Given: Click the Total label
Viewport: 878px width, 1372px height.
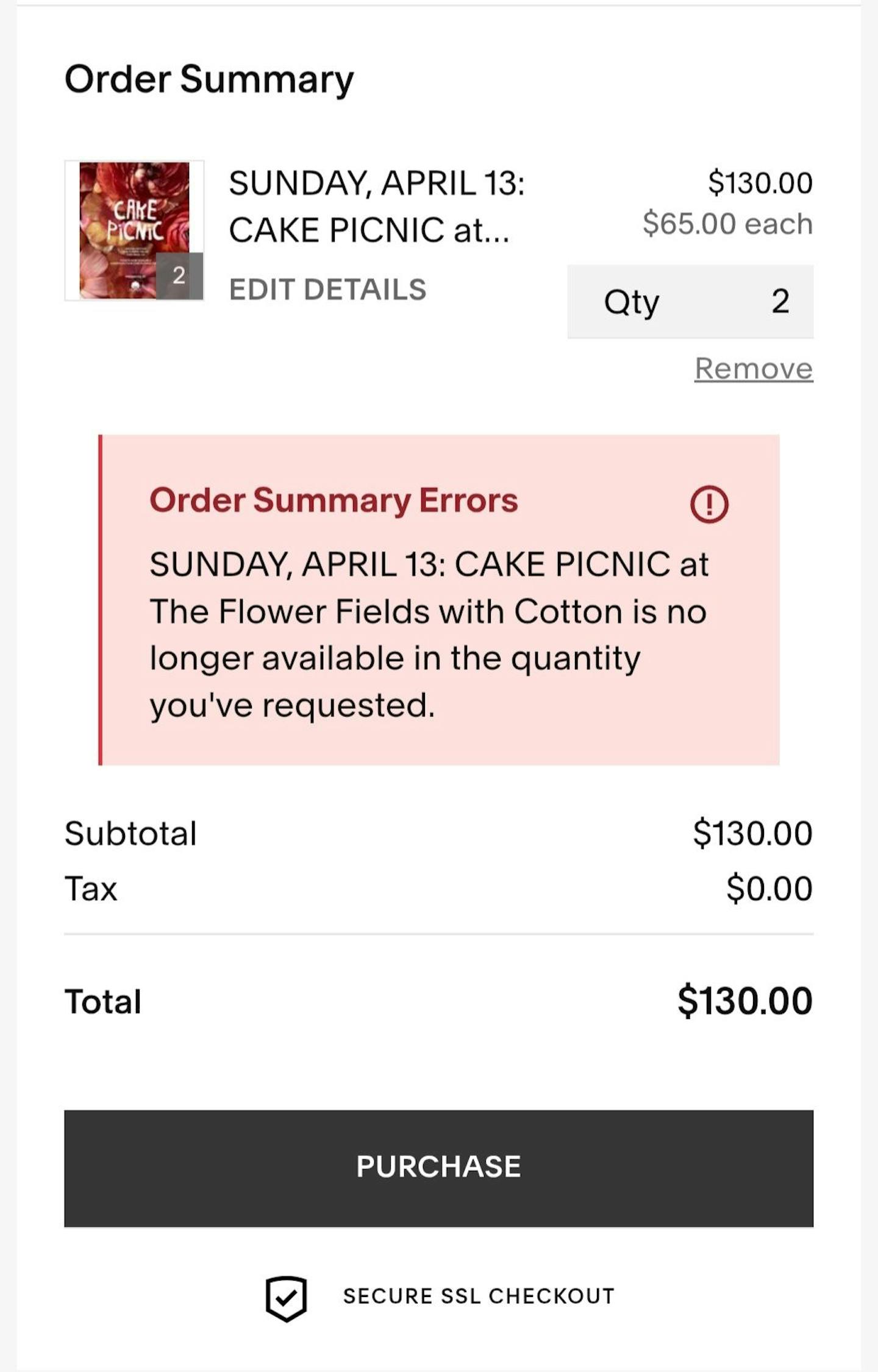Looking at the screenshot, I should pos(103,1001).
